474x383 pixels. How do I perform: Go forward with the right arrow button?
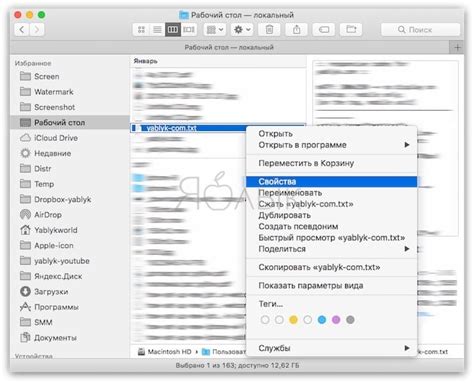[x=37, y=30]
